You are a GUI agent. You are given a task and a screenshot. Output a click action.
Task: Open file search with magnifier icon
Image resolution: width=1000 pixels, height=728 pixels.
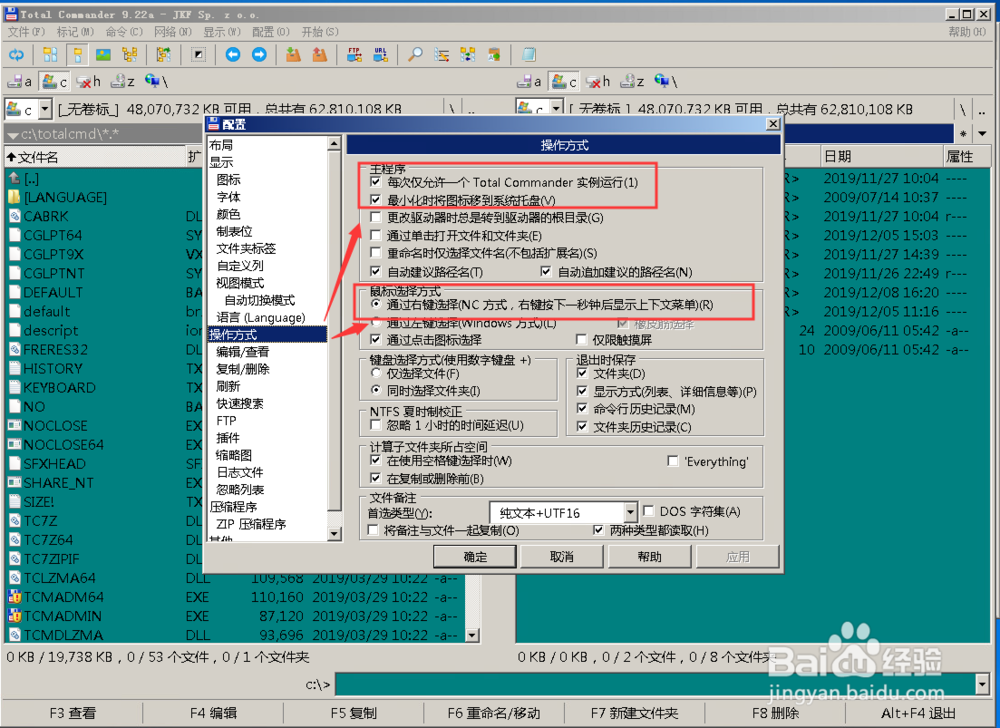click(x=415, y=55)
